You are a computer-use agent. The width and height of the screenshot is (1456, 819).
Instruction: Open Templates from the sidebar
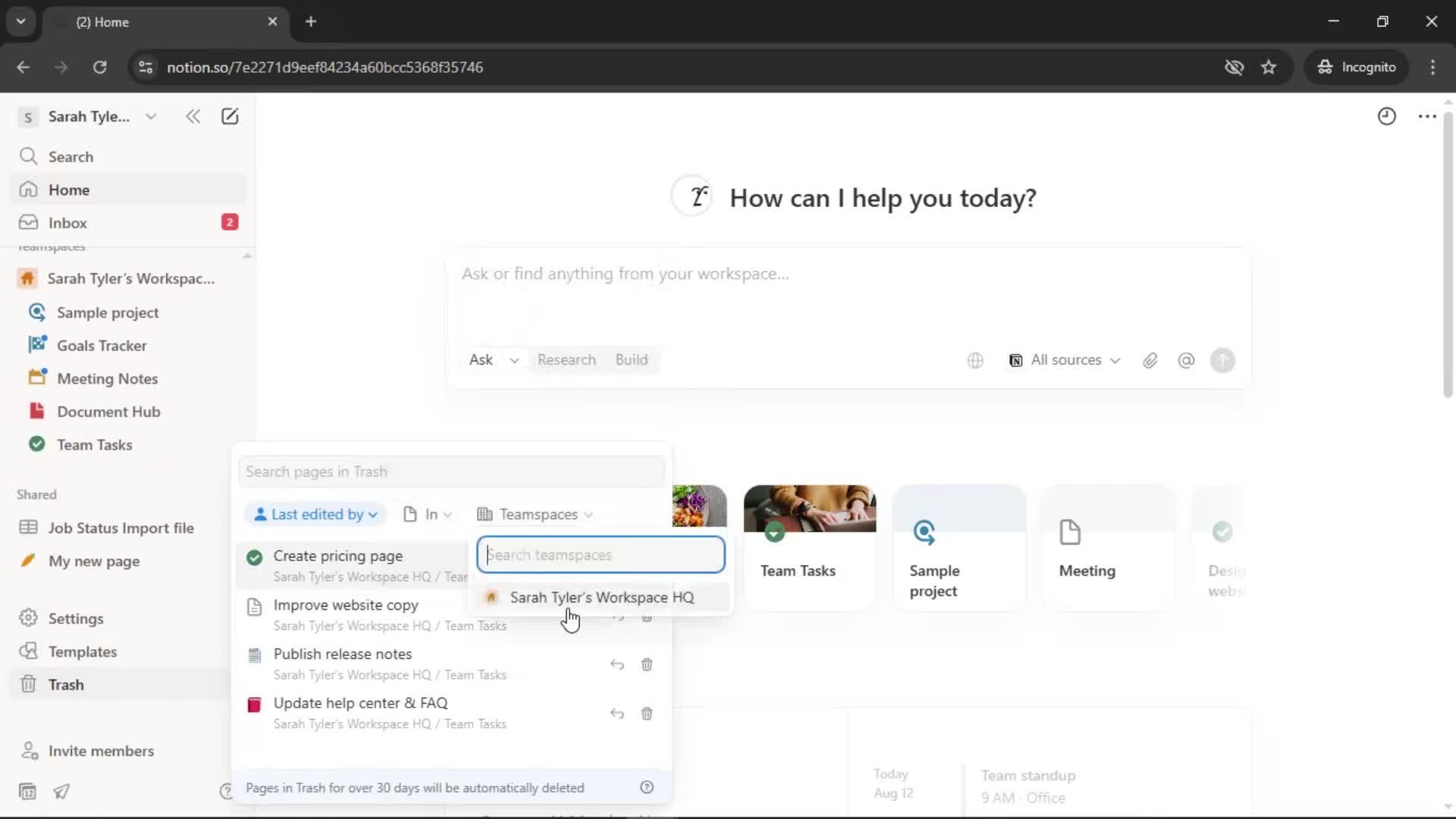(121, 651)
